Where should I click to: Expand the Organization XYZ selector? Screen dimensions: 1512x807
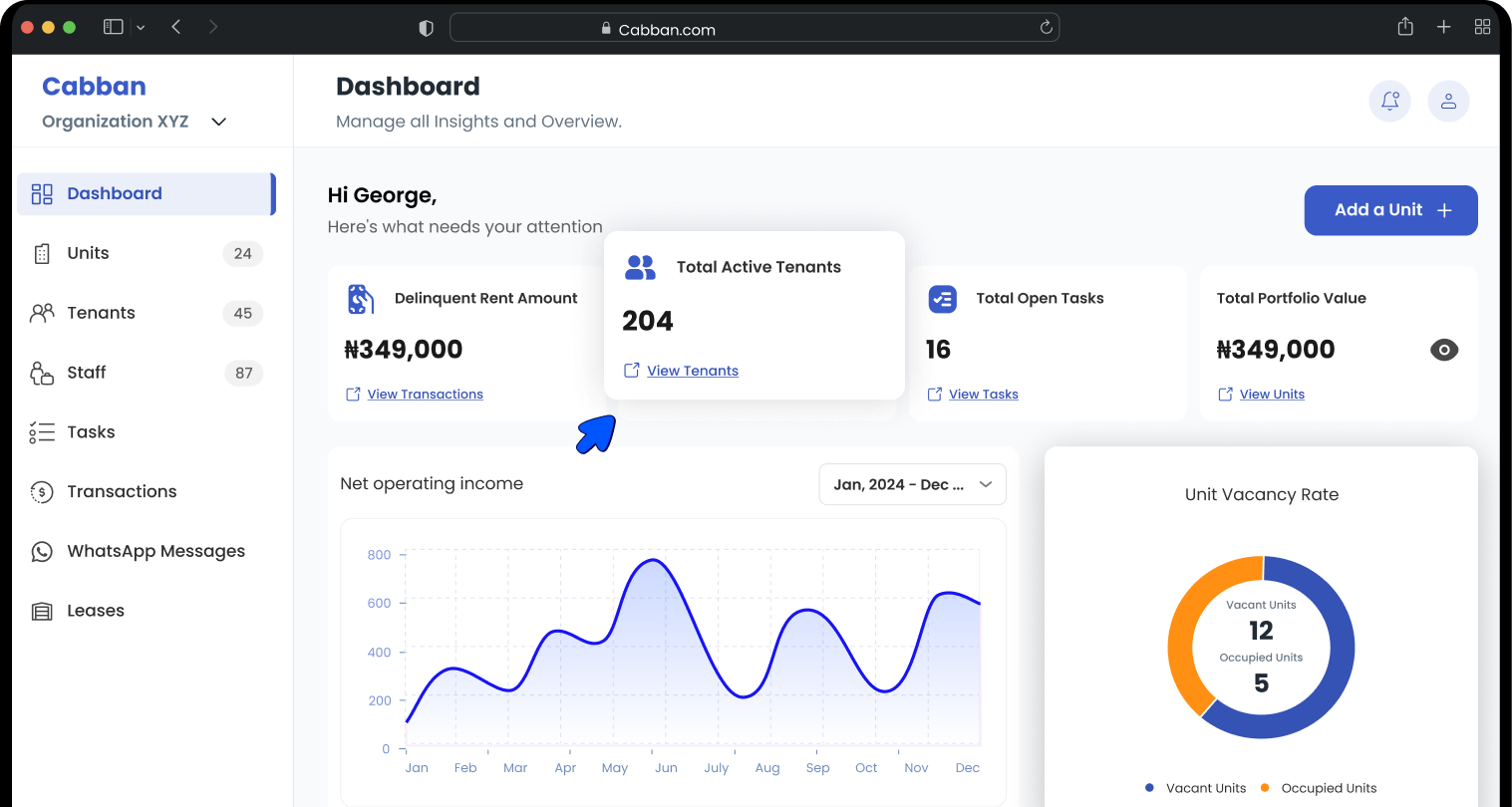[x=218, y=121]
